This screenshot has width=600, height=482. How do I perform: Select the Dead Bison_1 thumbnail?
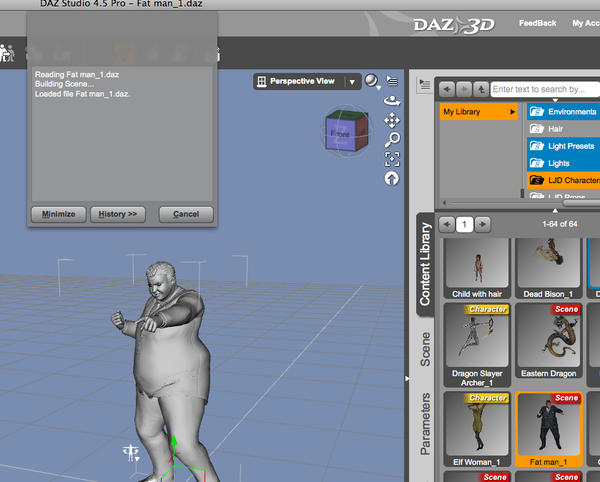coord(548,268)
